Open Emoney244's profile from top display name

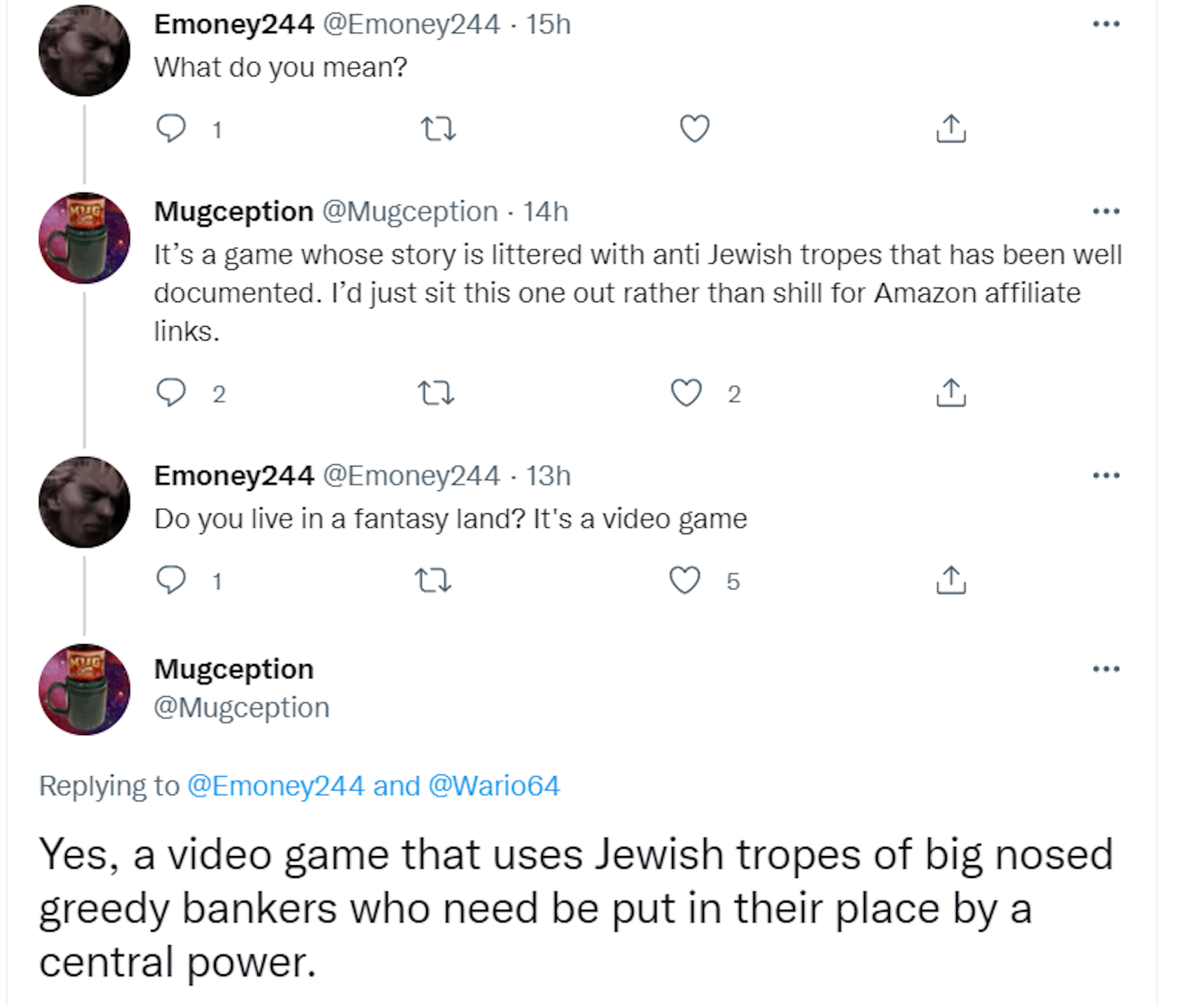coord(234,24)
